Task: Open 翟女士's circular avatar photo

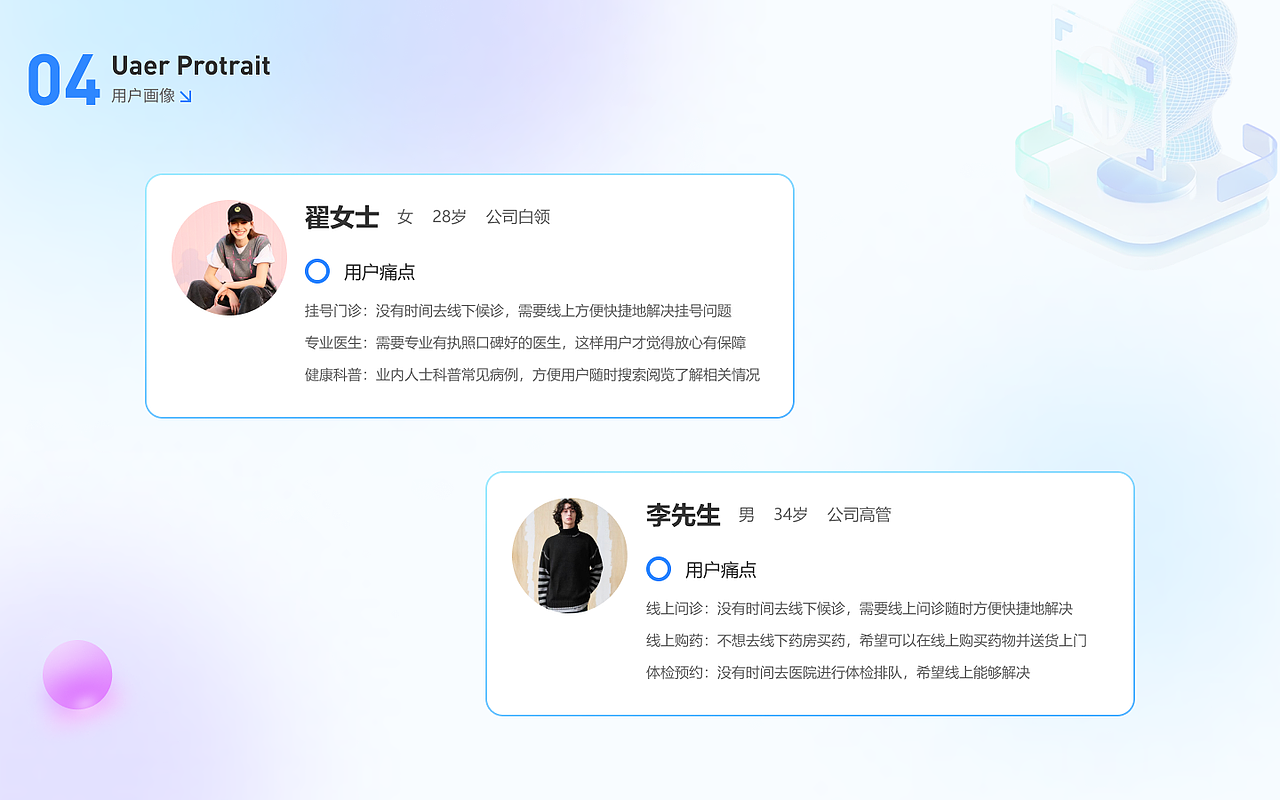Action: [229, 258]
